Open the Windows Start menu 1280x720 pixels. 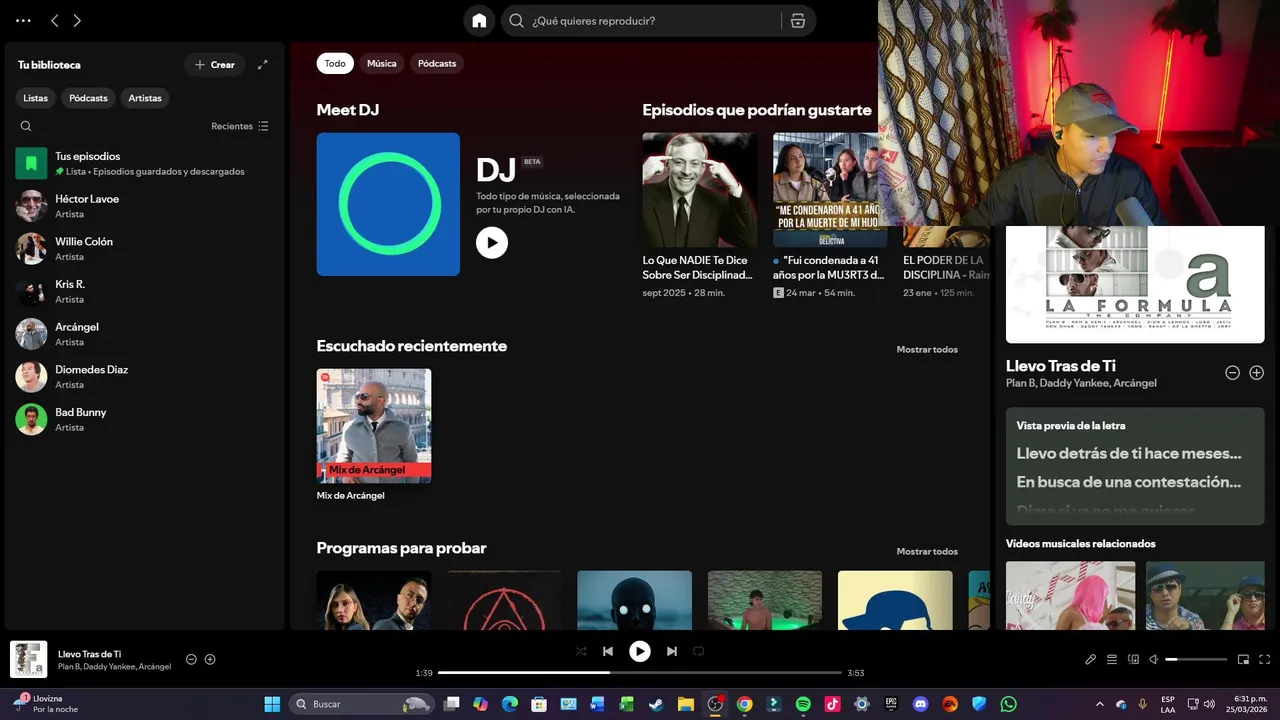tap(272, 704)
